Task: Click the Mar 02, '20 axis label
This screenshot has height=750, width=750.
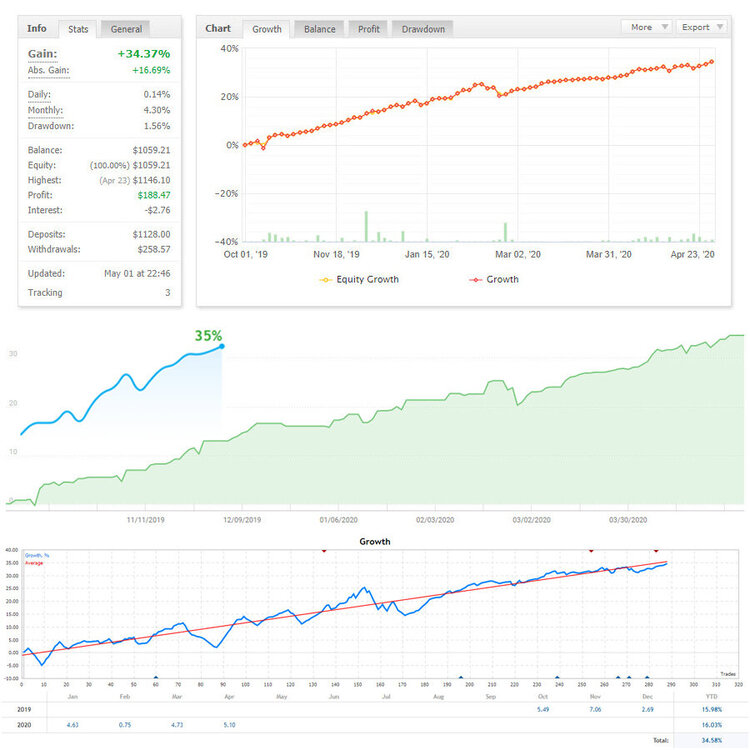Action: [x=518, y=254]
